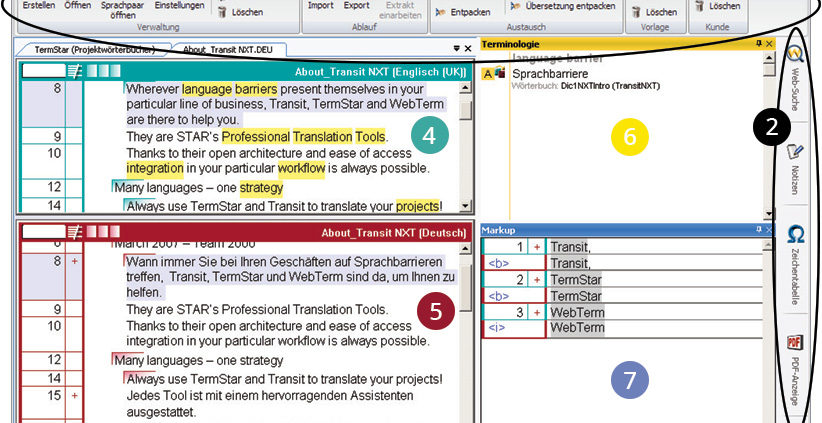The height and width of the screenshot is (423, 822).
Task: Click the German pane vertical scrollbar thumb
Action: tap(465, 288)
